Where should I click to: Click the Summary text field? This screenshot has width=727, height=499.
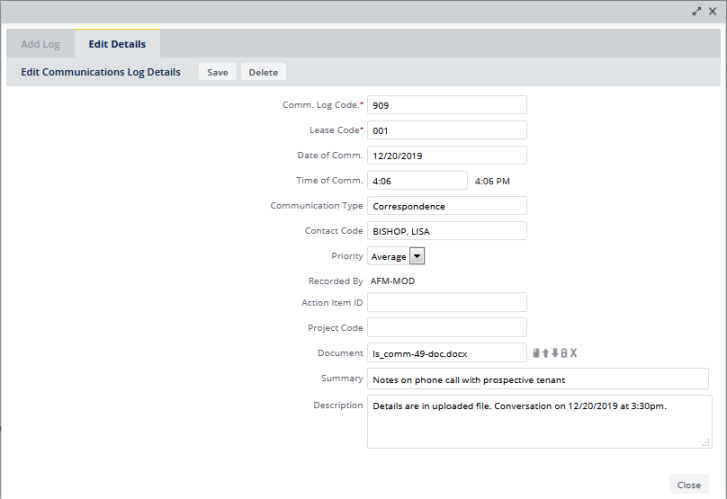coord(537,379)
